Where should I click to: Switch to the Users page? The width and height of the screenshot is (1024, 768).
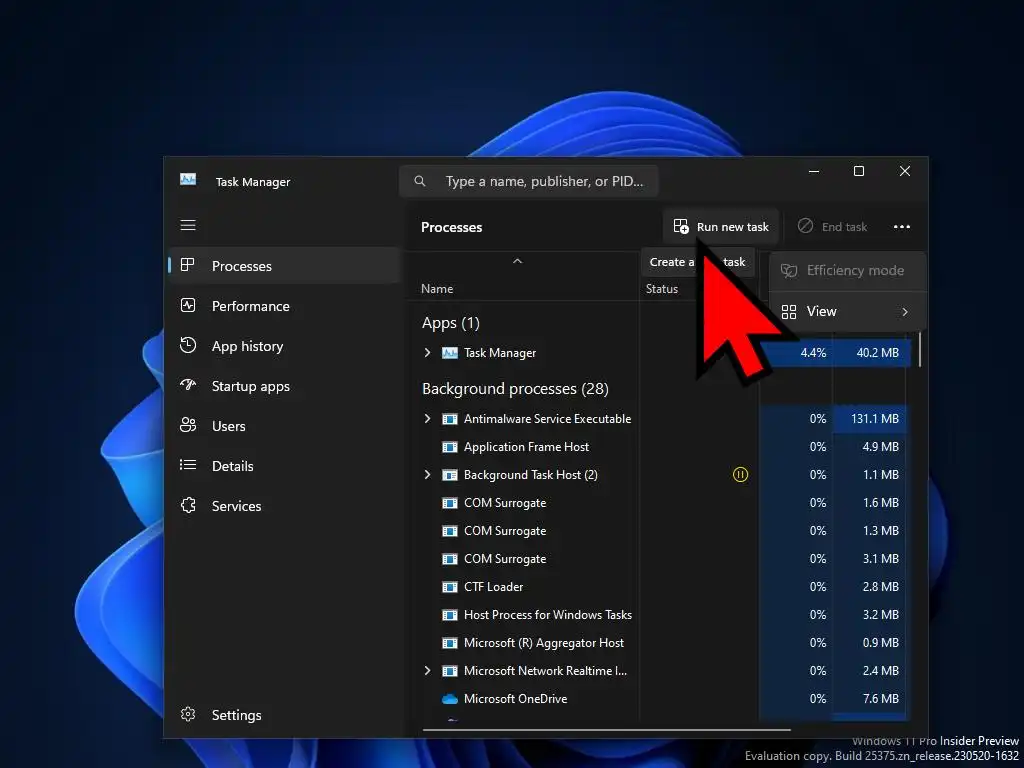pyautogui.click(x=285, y=426)
